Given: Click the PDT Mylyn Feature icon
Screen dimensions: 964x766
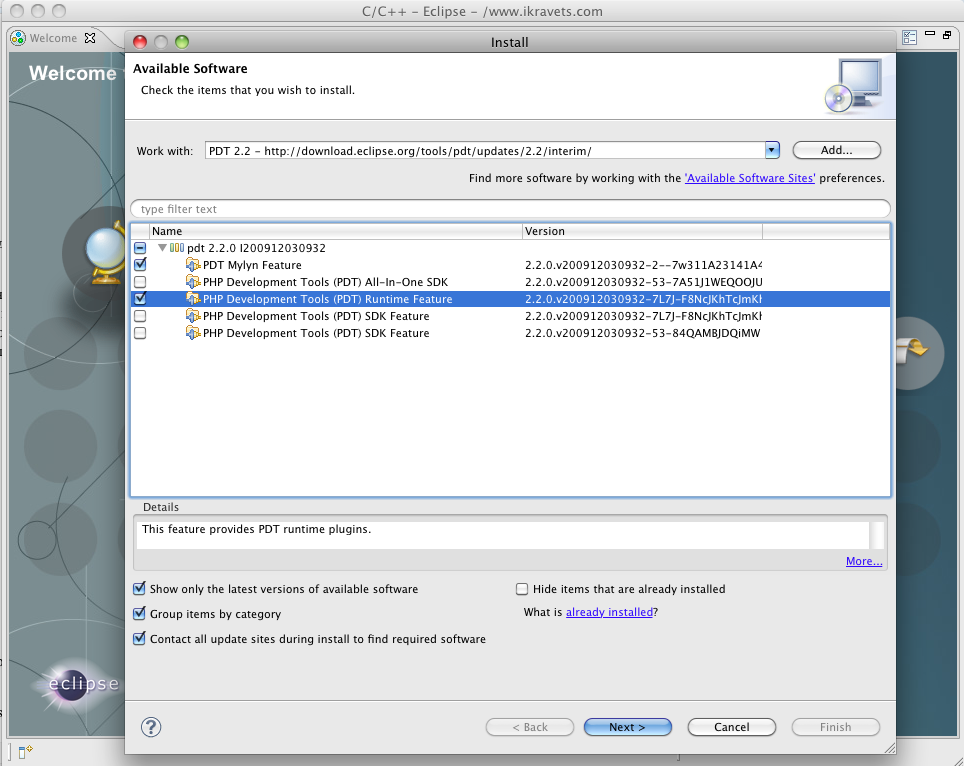Looking at the screenshot, I should 193,265.
